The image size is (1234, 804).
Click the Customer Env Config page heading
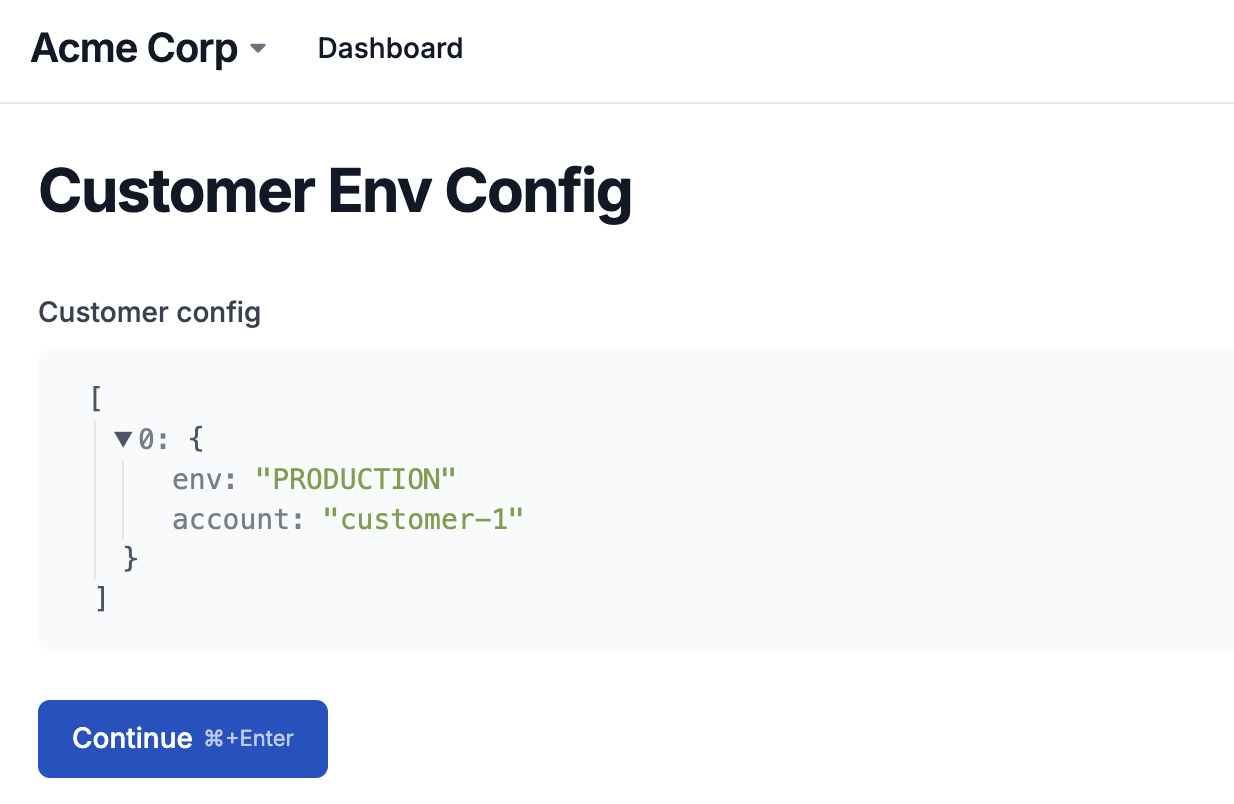(x=335, y=191)
